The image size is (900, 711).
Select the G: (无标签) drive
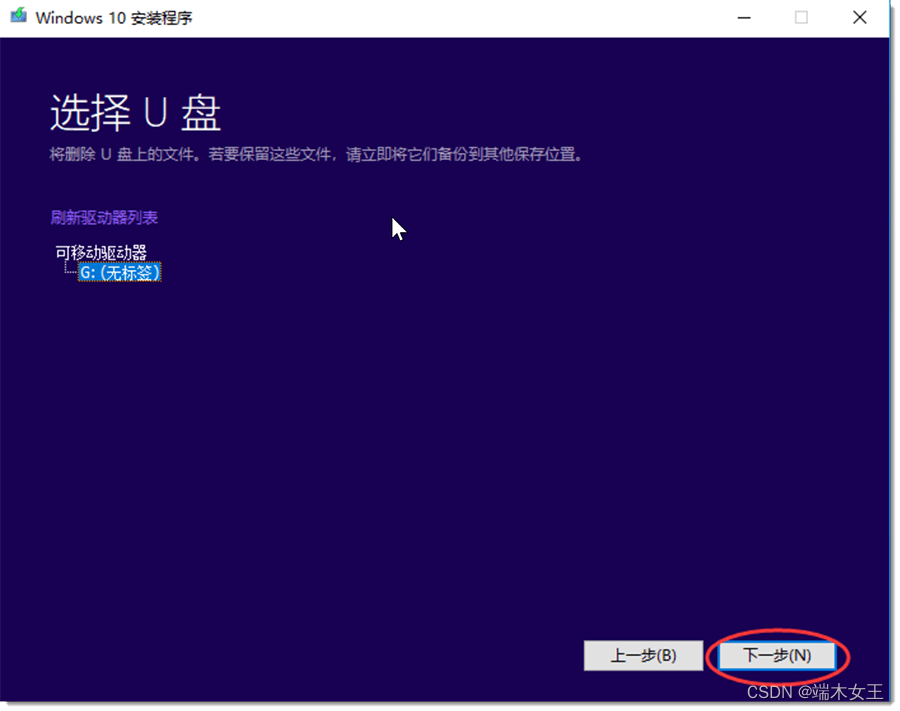[119, 272]
